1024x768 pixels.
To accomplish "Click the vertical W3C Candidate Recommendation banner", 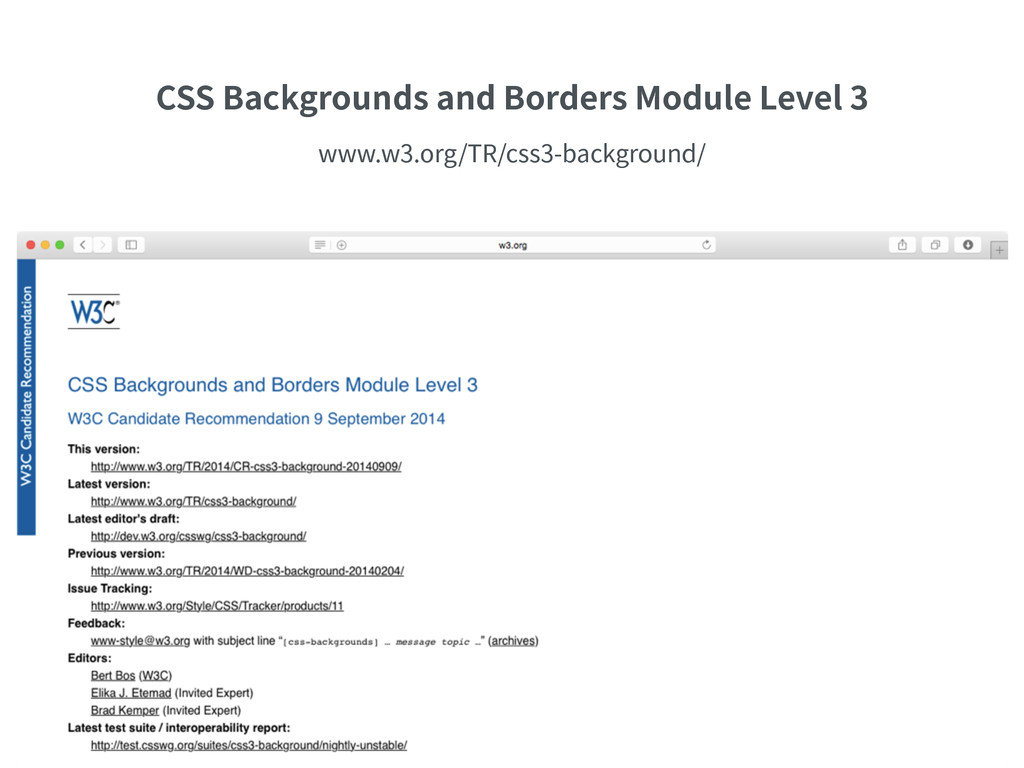I will pyautogui.click(x=26, y=397).
